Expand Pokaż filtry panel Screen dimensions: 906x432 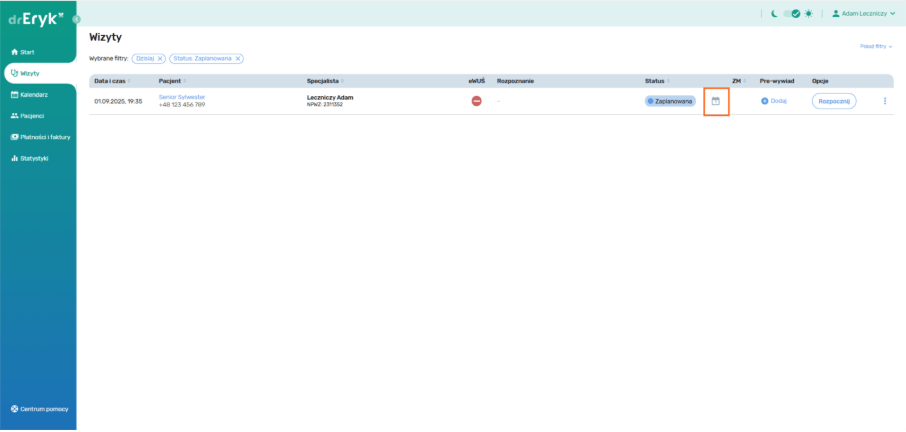[876, 46]
